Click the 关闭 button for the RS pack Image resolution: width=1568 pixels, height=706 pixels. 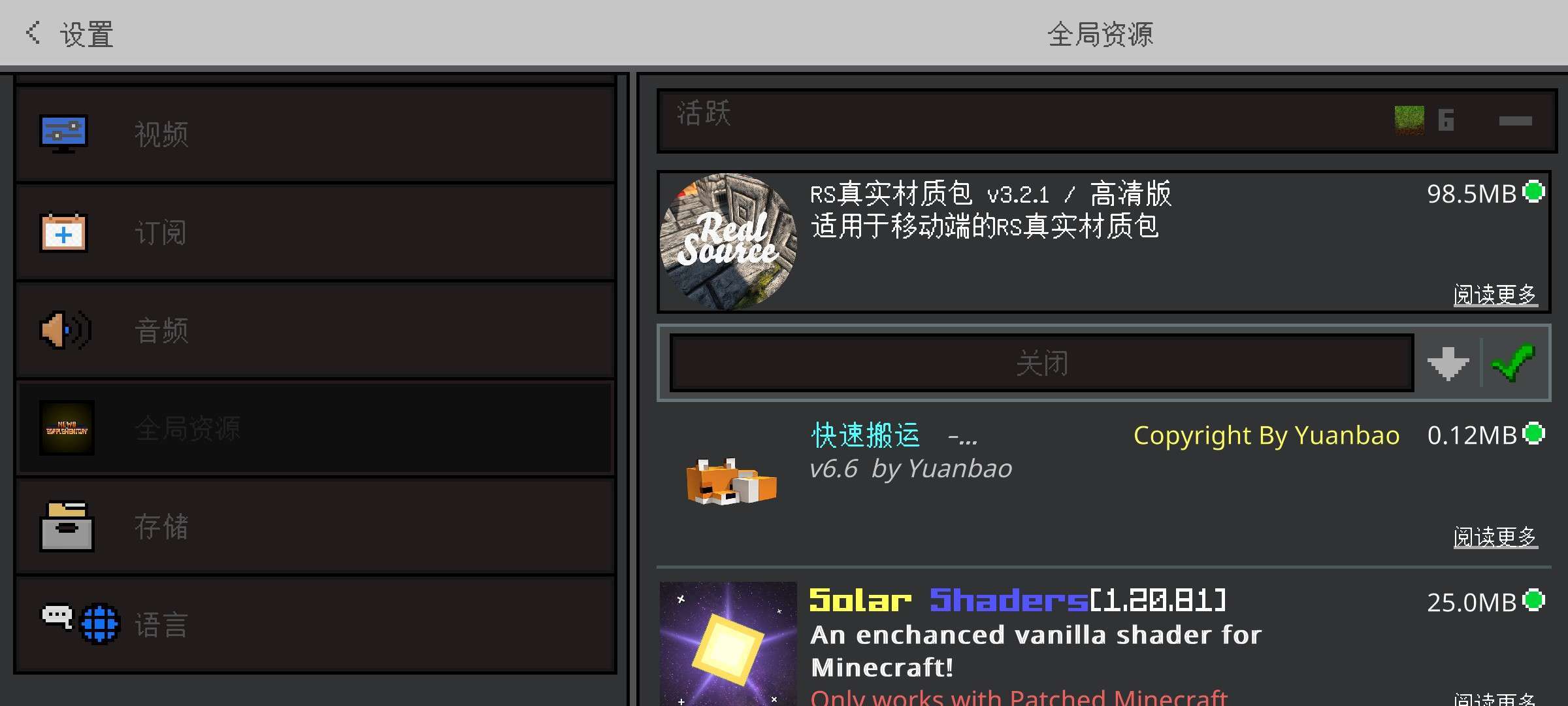[1042, 363]
